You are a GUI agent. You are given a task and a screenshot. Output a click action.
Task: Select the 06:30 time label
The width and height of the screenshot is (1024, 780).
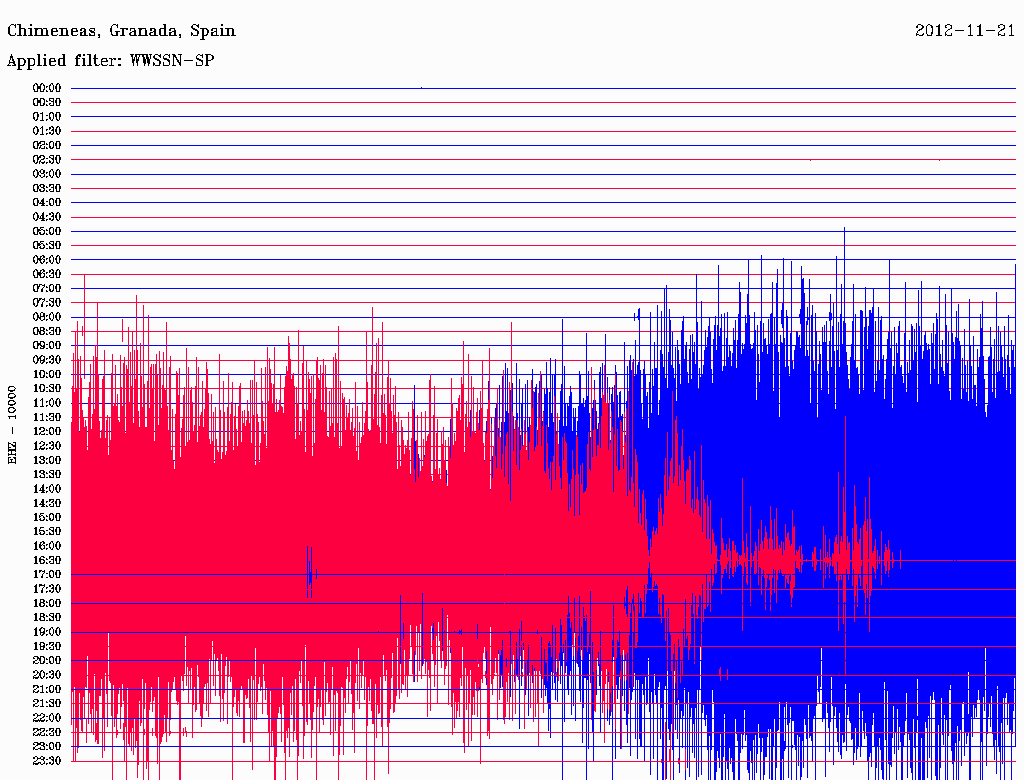pyautogui.click(x=47, y=274)
